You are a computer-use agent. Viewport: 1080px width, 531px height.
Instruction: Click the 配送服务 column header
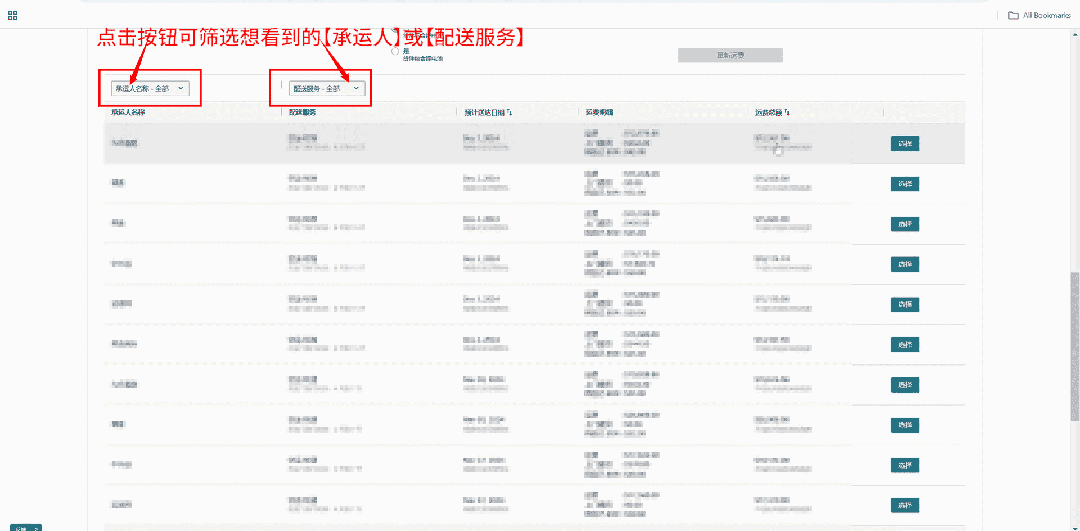tap(302, 112)
